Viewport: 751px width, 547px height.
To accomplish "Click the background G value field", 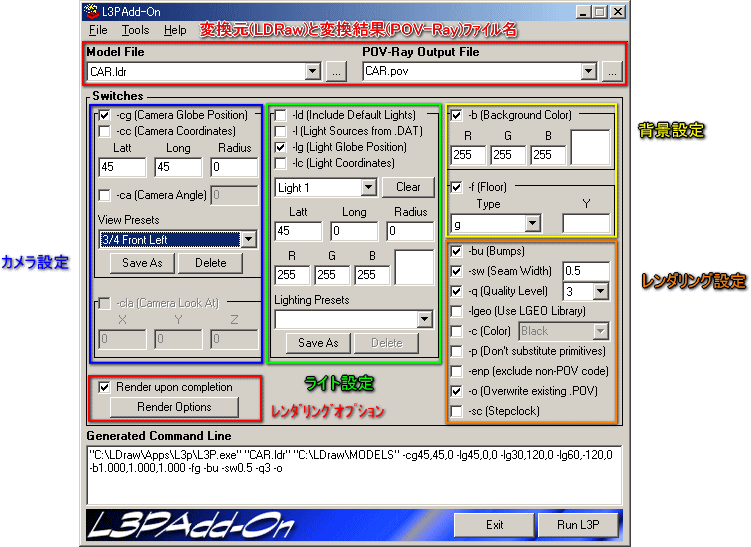I will [x=508, y=155].
